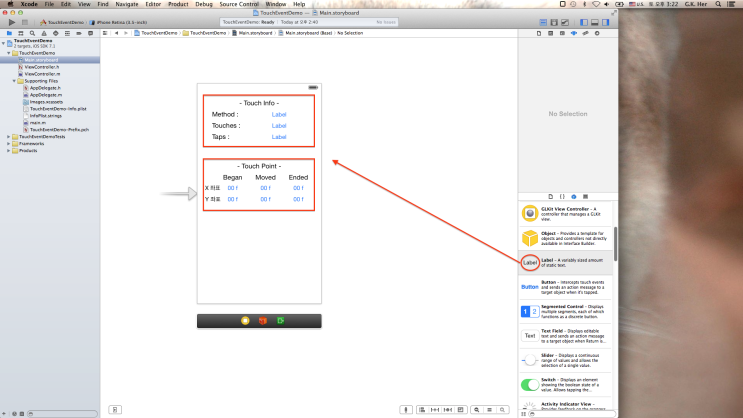Click the View Controller dock icon below the scene
Viewport: 743px width, 418px height.
pos(245,321)
